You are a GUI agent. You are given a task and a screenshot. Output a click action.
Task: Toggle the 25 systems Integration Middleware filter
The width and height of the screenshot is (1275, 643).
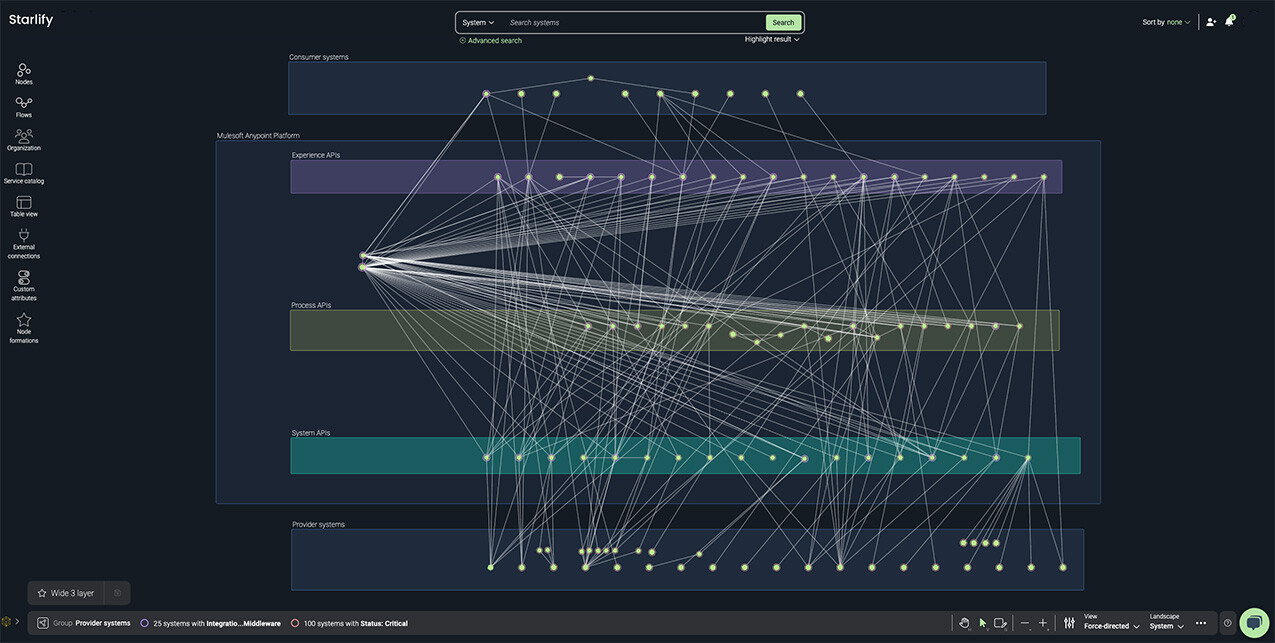tap(210, 623)
